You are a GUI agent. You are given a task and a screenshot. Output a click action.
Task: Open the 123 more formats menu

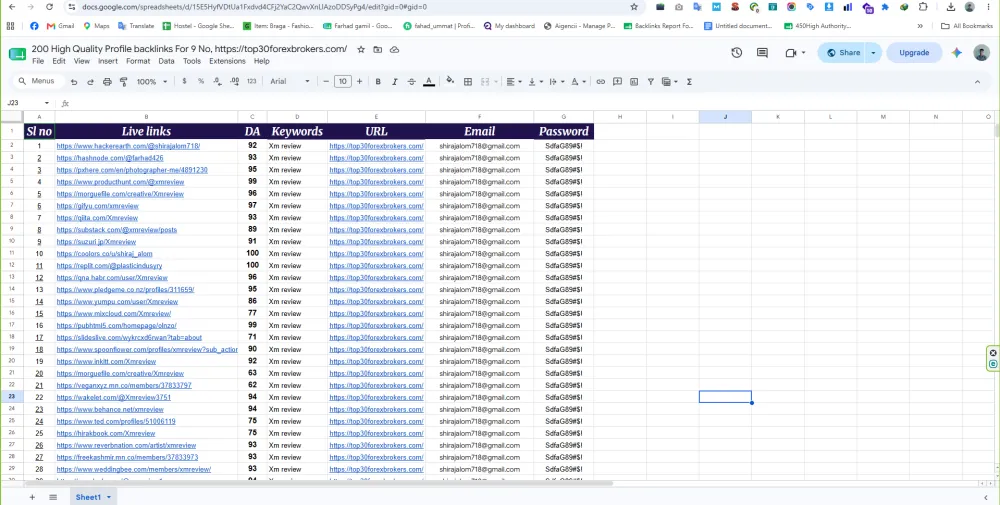click(x=252, y=82)
